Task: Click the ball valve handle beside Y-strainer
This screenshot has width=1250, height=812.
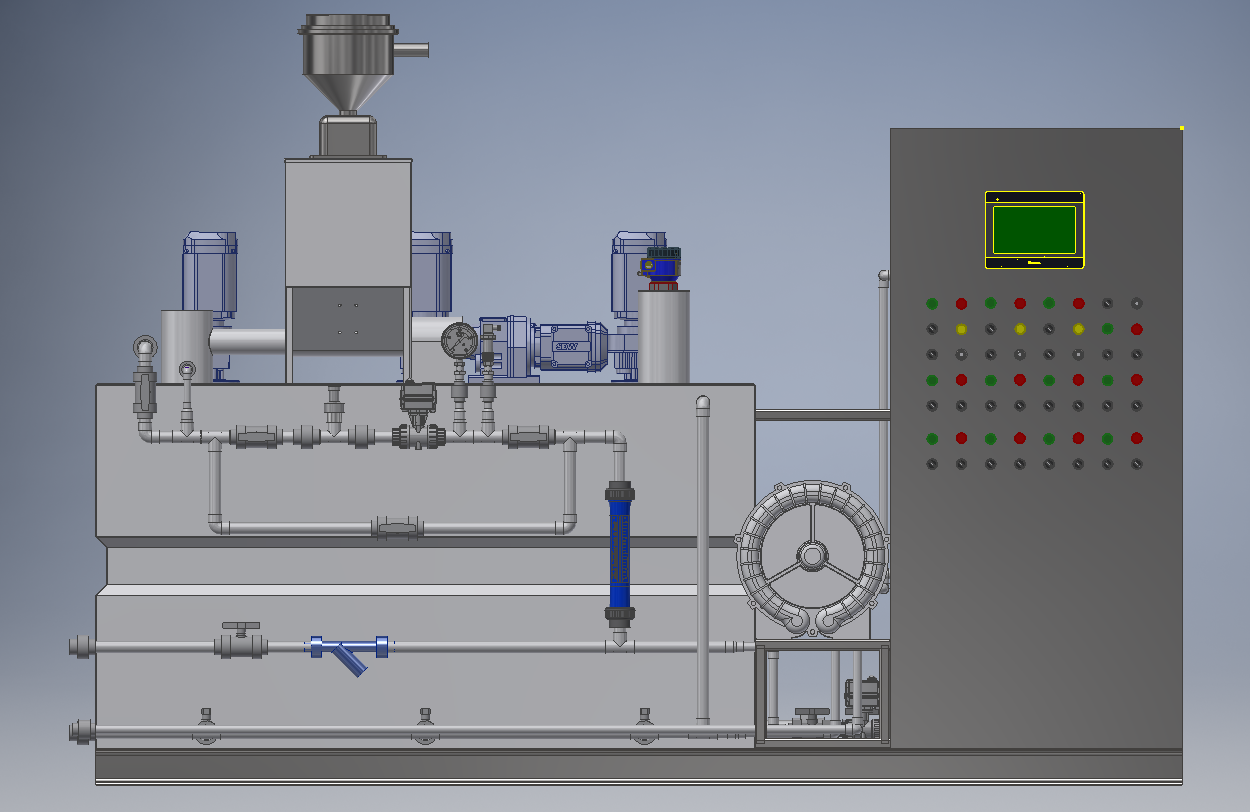Action: 240,624
